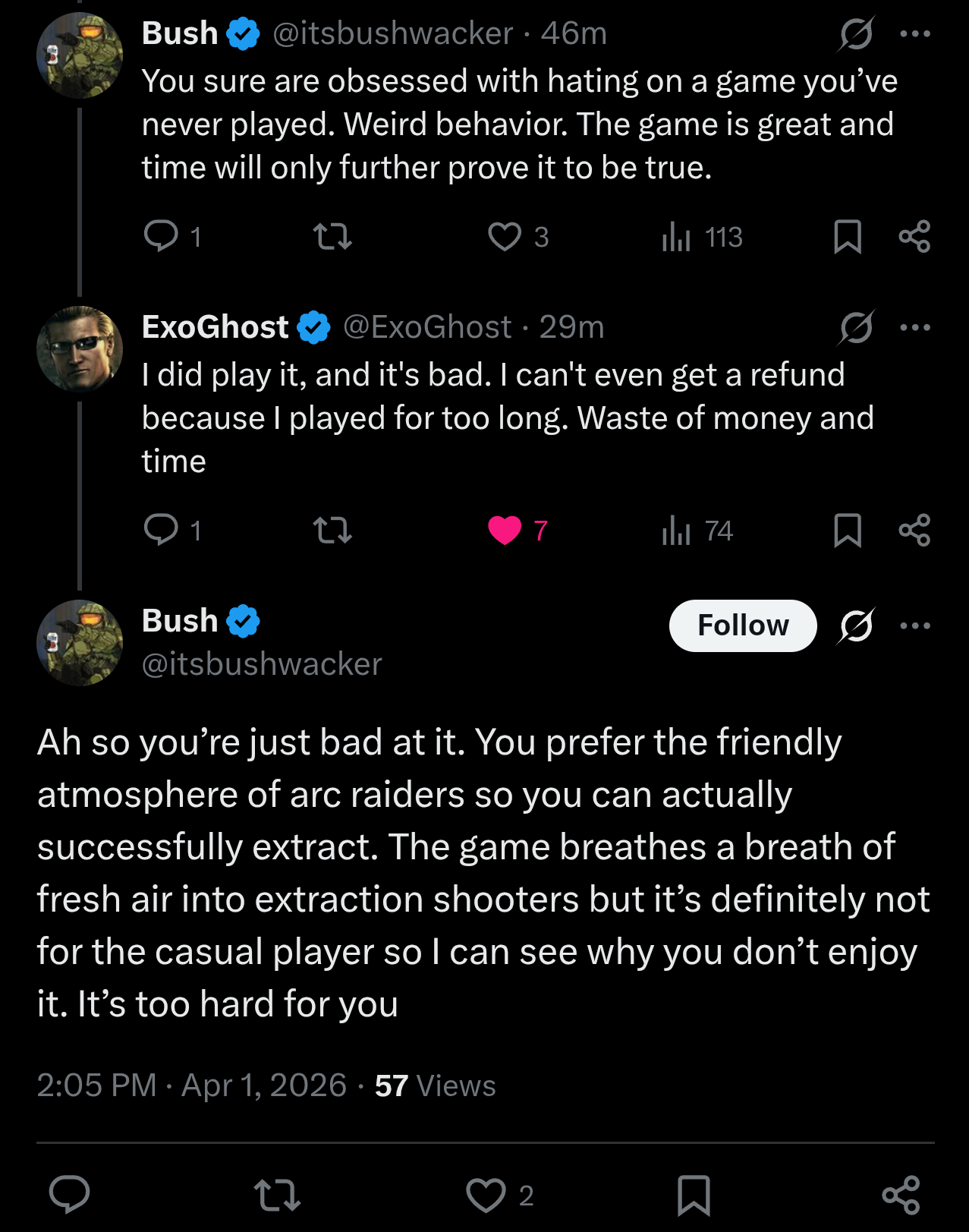Viewport: 969px width, 1232px height.
Task: Open @itsbushwacker handle on main tweet
Action: [262, 664]
